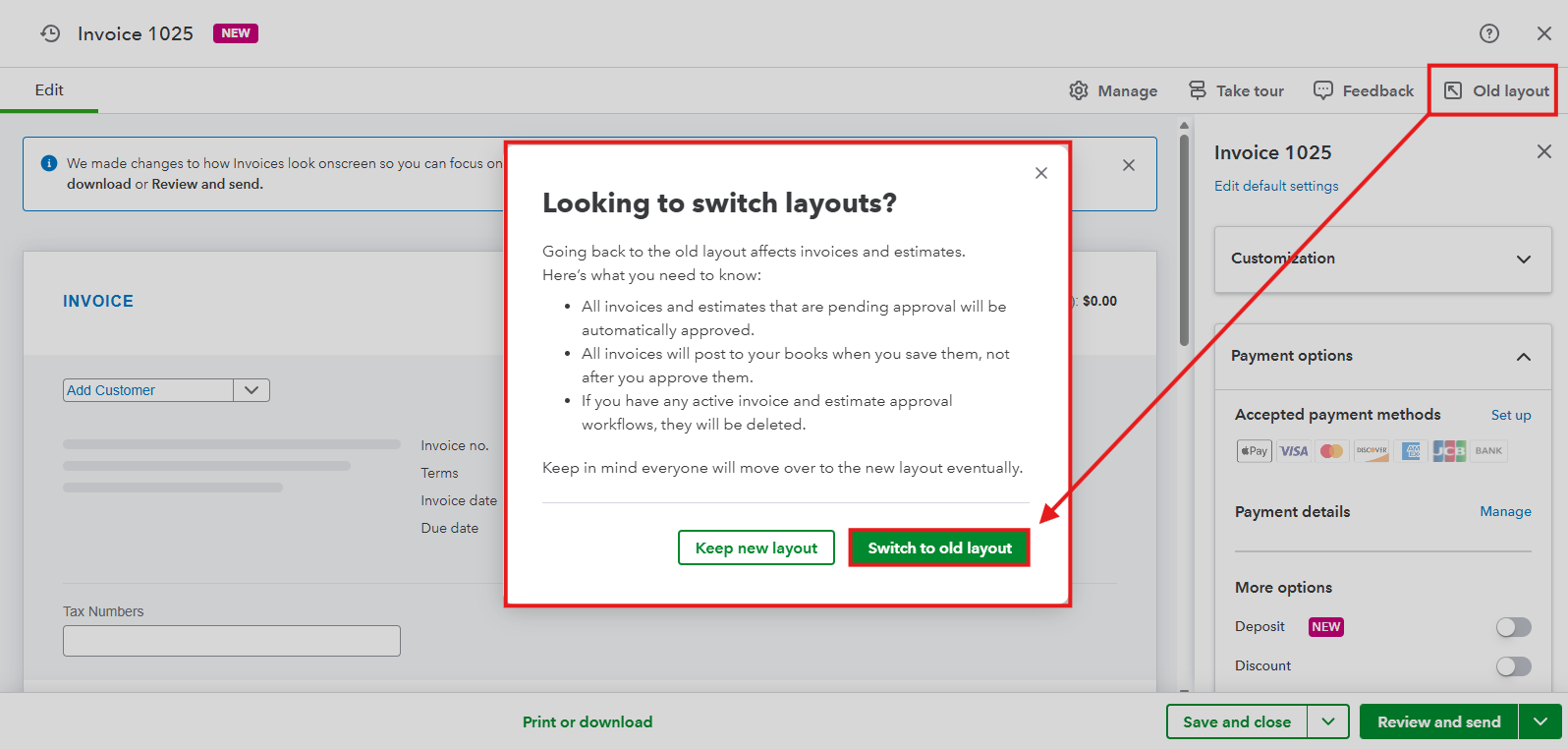Enable the Discount toggle

click(x=1514, y=666)
